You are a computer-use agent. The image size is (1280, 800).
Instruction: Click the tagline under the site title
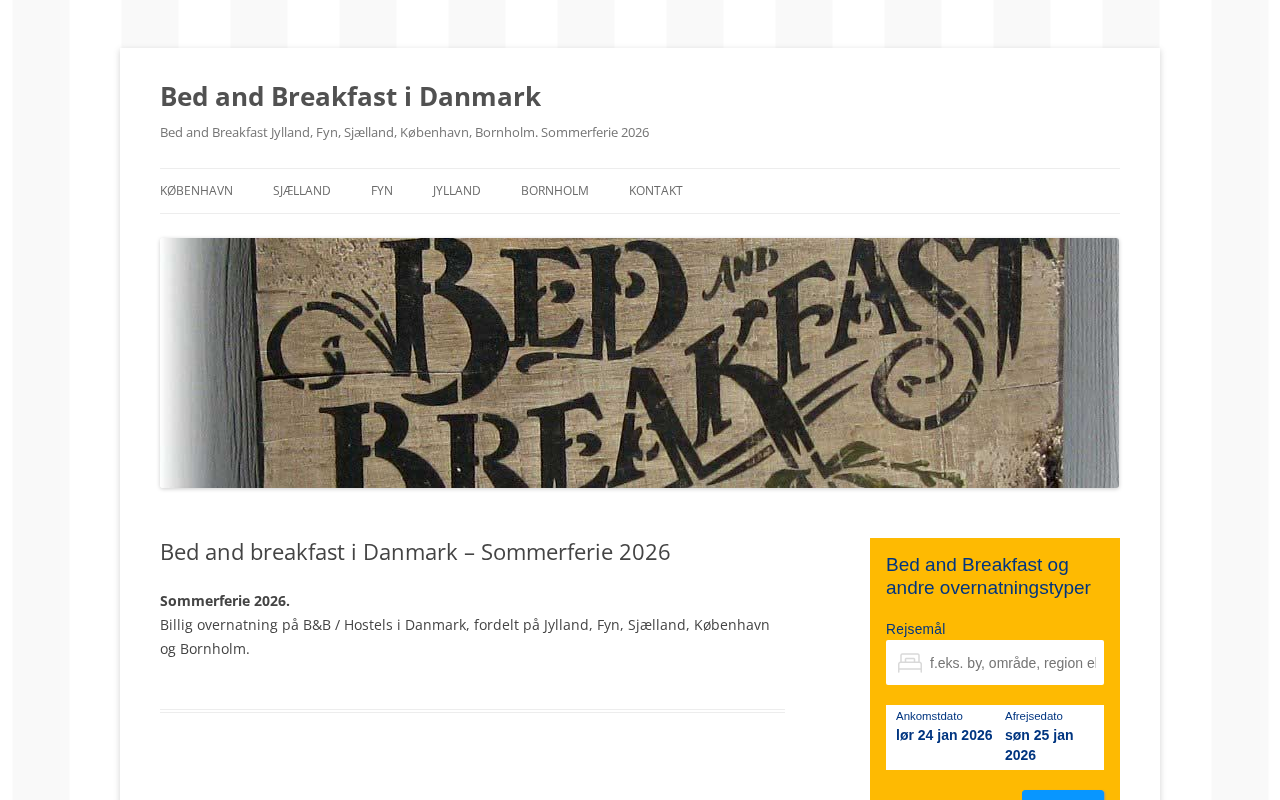pos(404,132)
